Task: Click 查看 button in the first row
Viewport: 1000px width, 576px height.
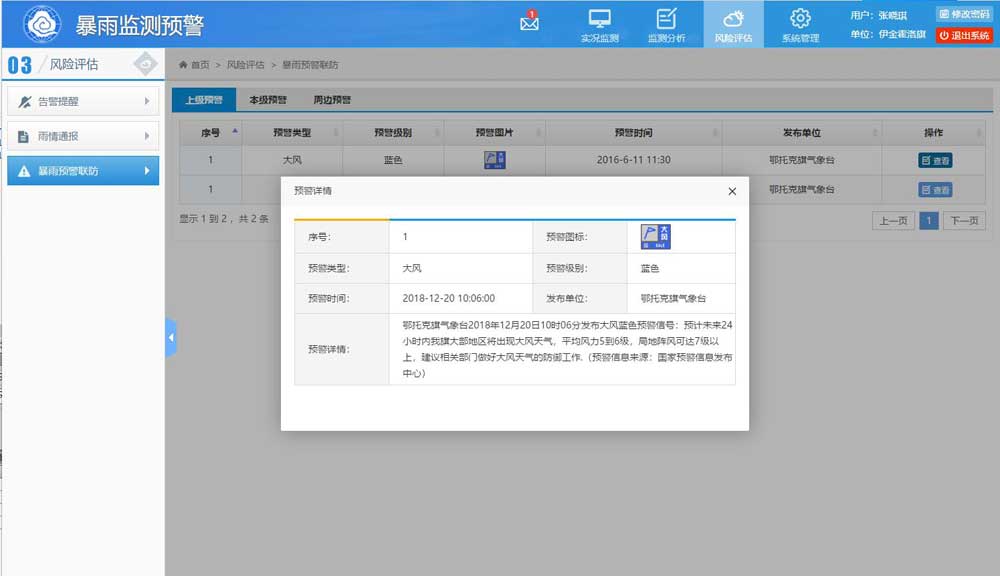Action: pos(935,160)
